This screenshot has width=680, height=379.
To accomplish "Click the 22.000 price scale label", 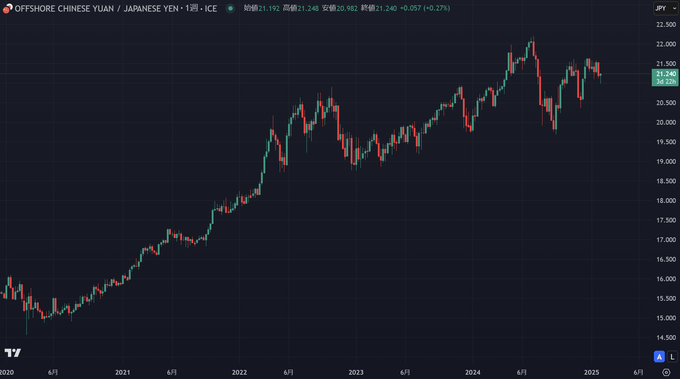I will [666, 44].
